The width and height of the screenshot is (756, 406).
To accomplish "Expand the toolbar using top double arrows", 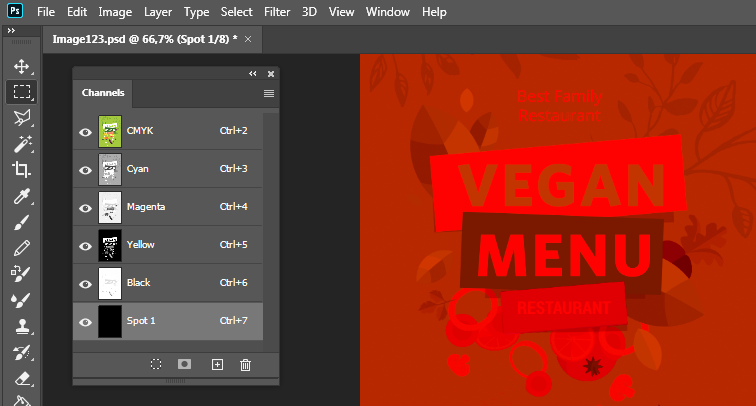I will pyautogui.click(x=11, y=31).
